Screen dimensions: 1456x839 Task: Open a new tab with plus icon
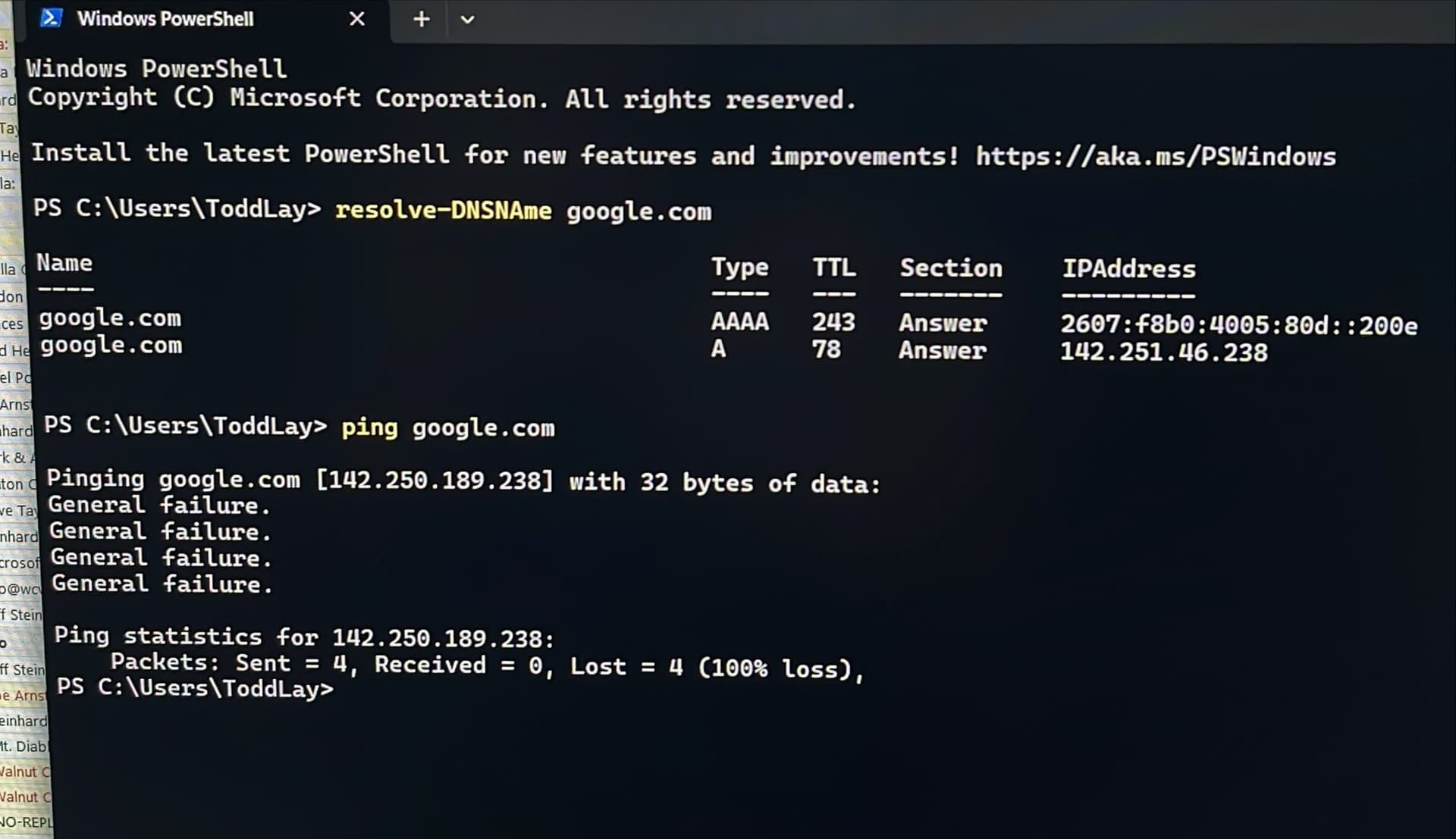click(422, 19)
